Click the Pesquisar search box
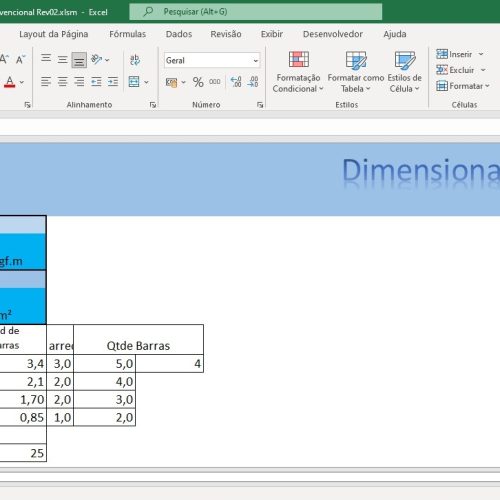This screenshot has height=500, width=500. point(256,12)
